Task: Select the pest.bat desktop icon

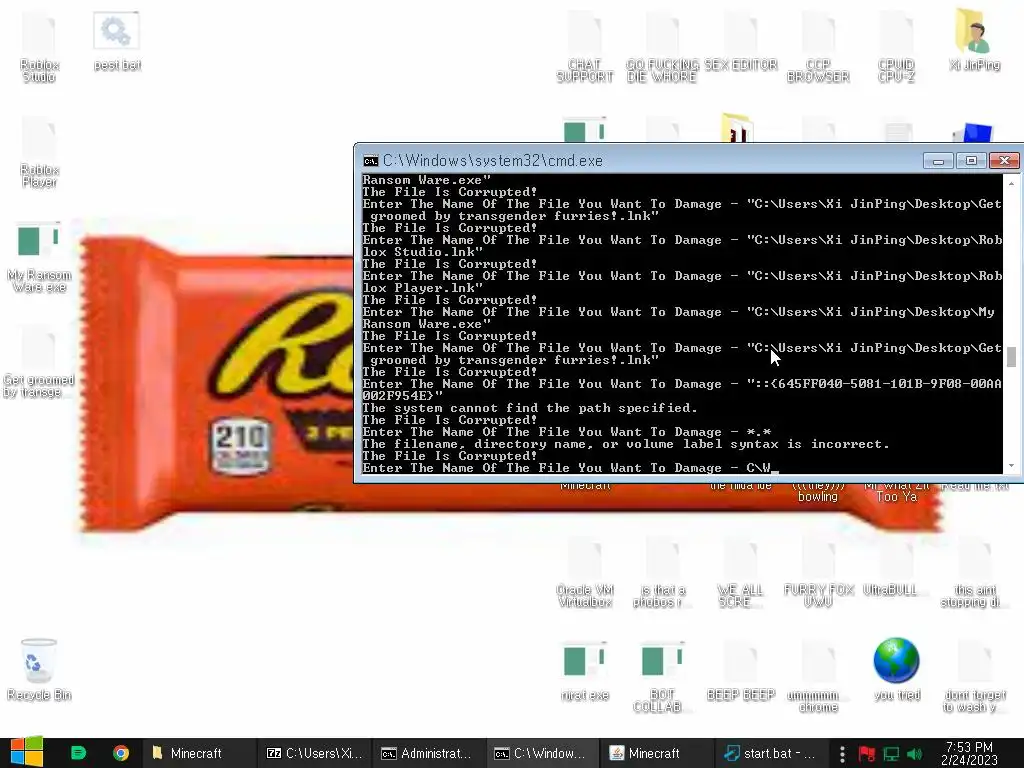Action: pyautogui.click(x=117, y=40)
